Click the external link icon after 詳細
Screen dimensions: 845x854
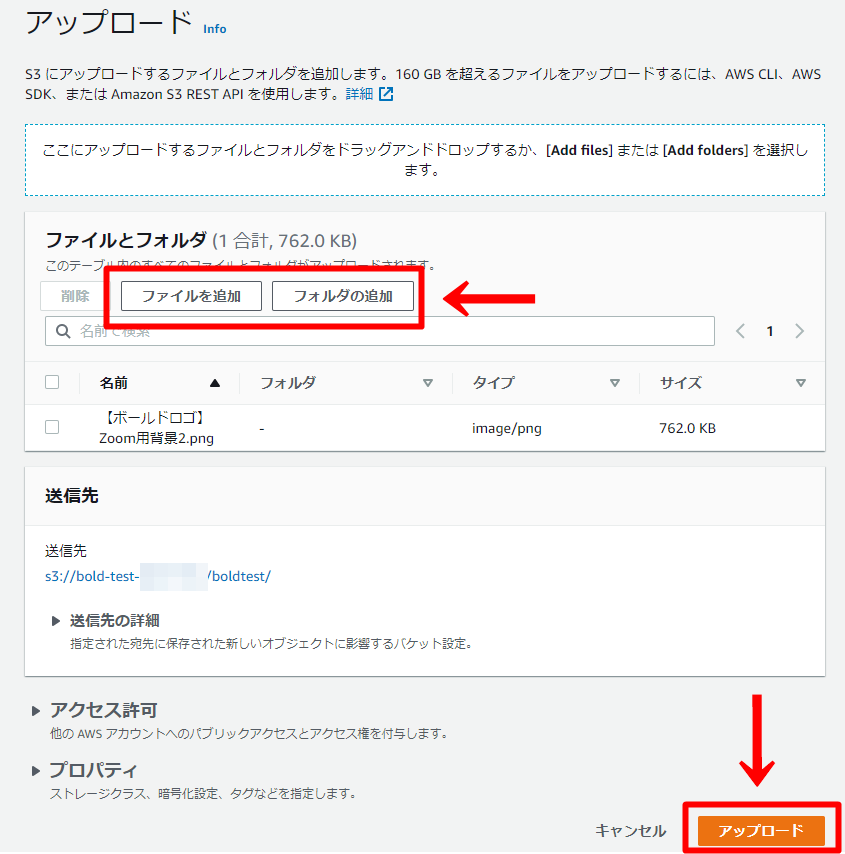tap(386, 94)
